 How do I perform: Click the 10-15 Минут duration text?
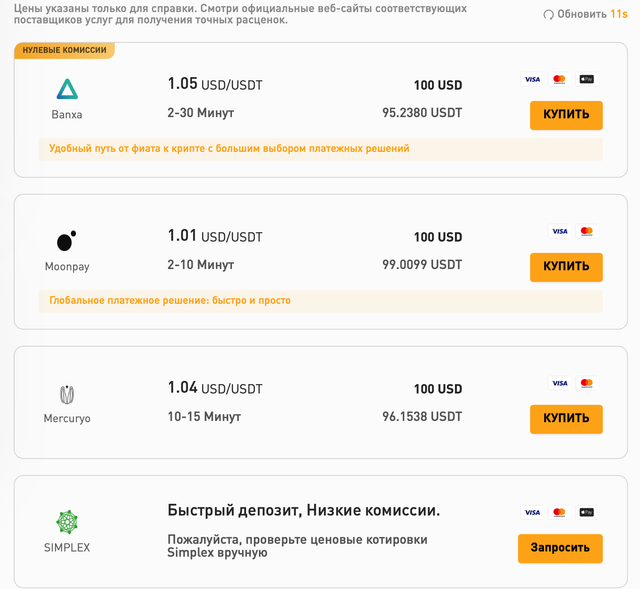click(x=204, y=416)
